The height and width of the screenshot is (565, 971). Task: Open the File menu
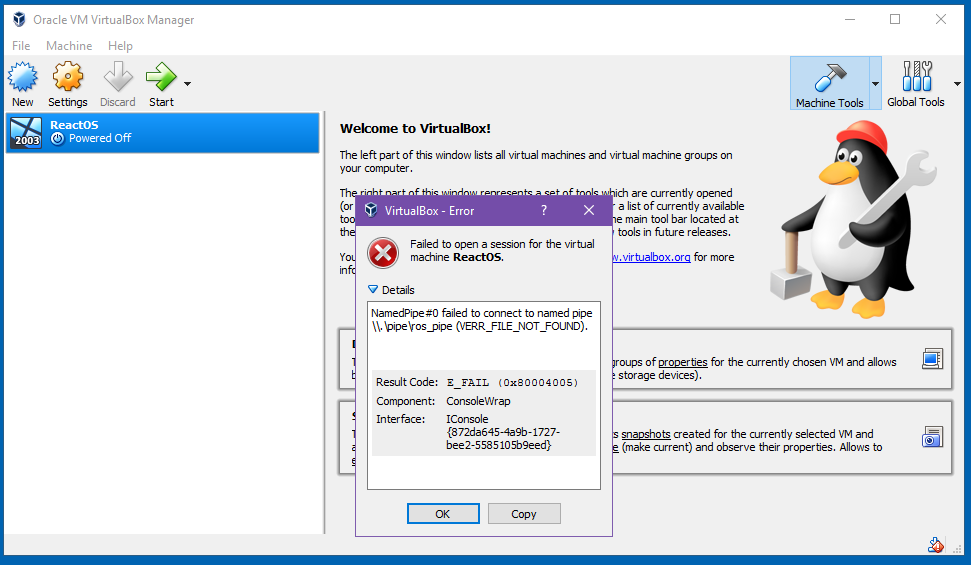[x=21, y=46]
